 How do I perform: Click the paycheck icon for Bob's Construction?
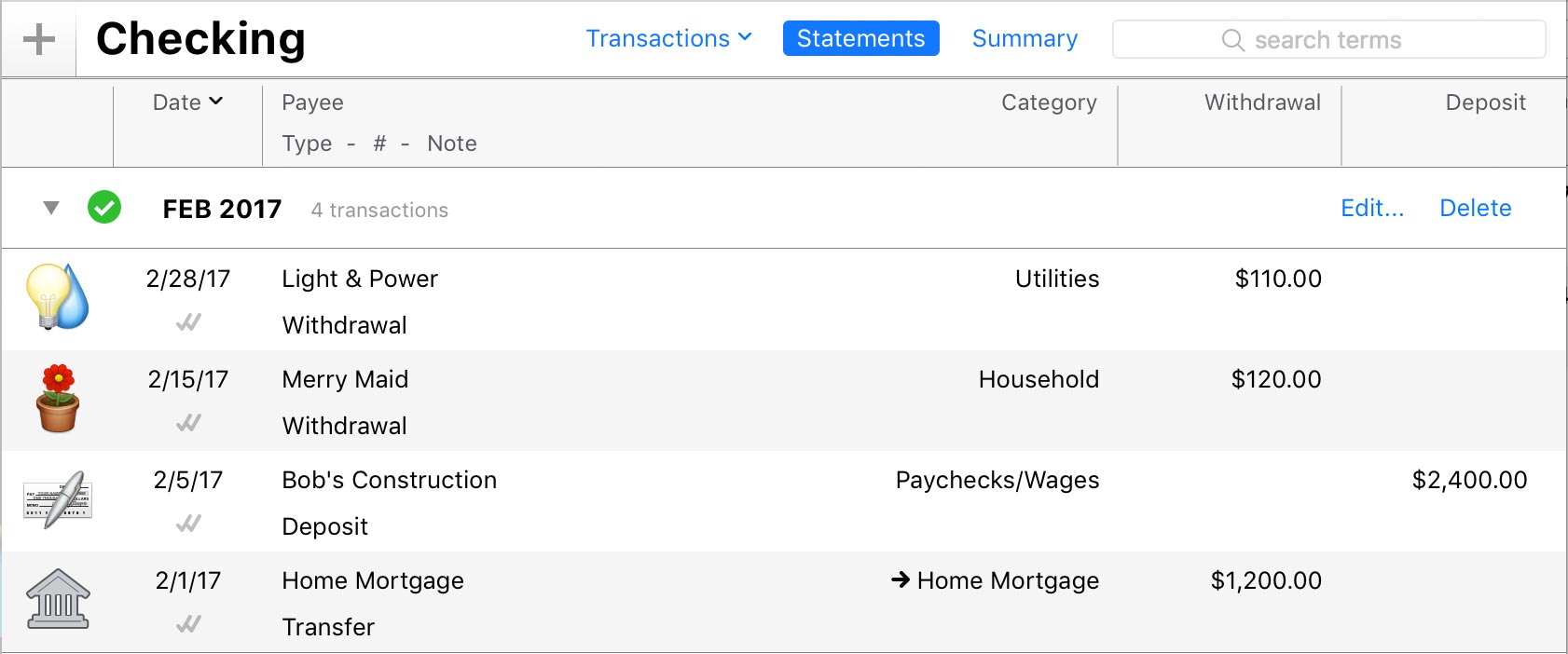(x=57, y=499)
